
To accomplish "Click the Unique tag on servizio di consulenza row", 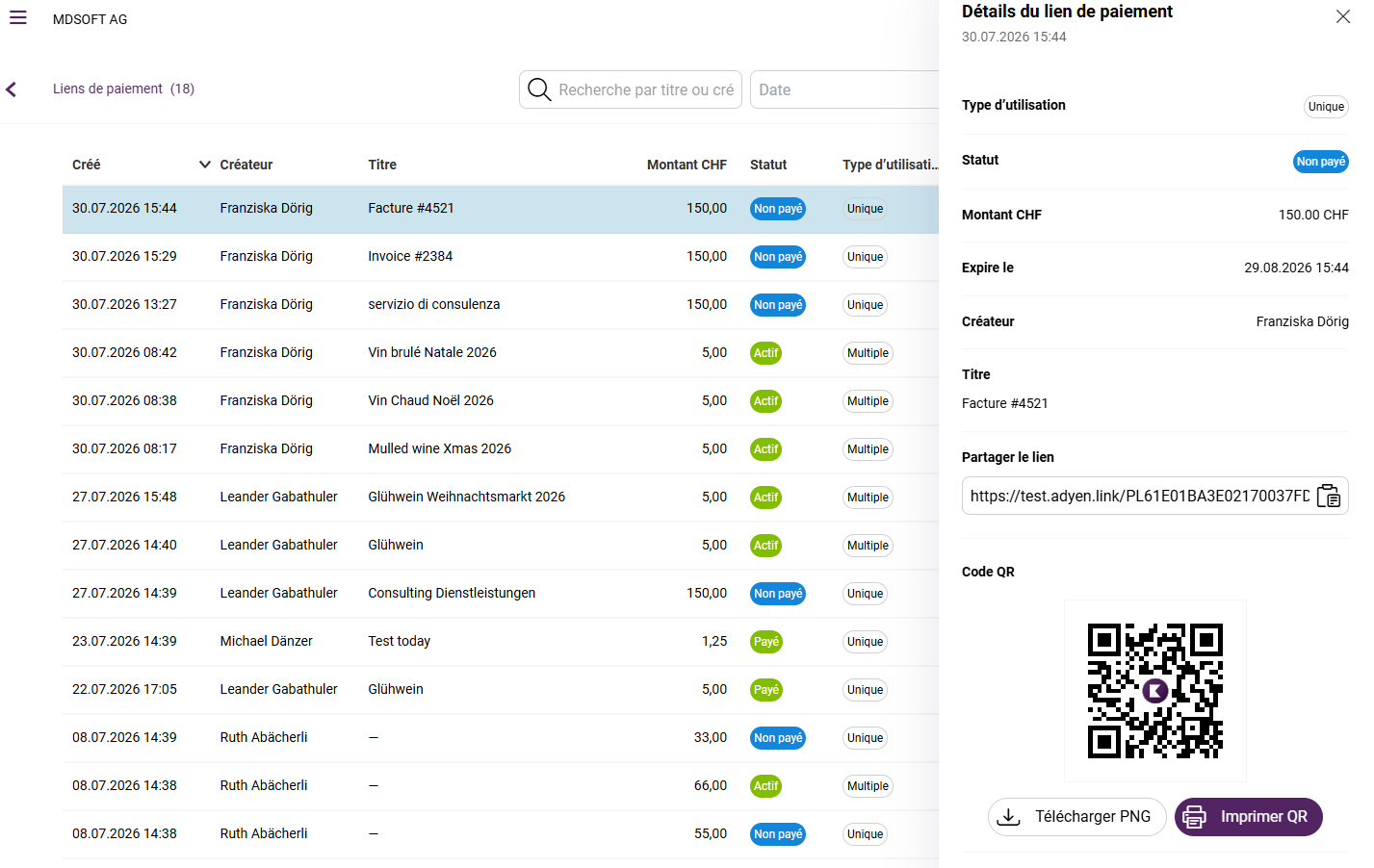I will pyautogui.click(x=865, y=305).
